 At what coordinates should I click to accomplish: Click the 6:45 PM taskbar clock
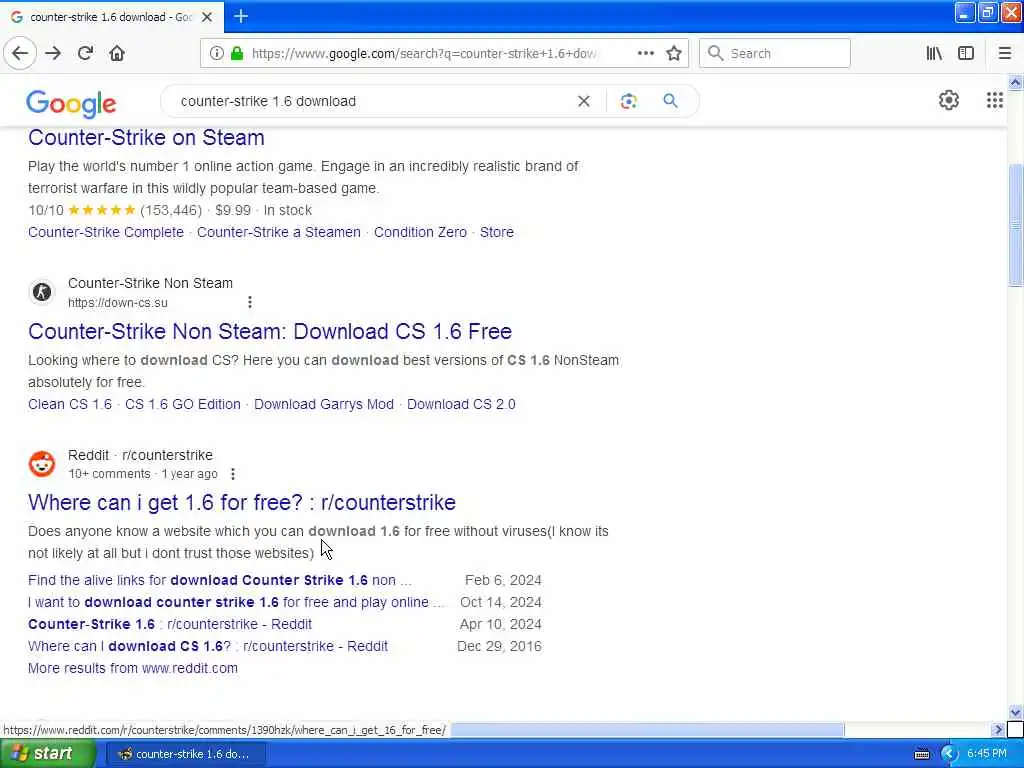pos(987,754)
